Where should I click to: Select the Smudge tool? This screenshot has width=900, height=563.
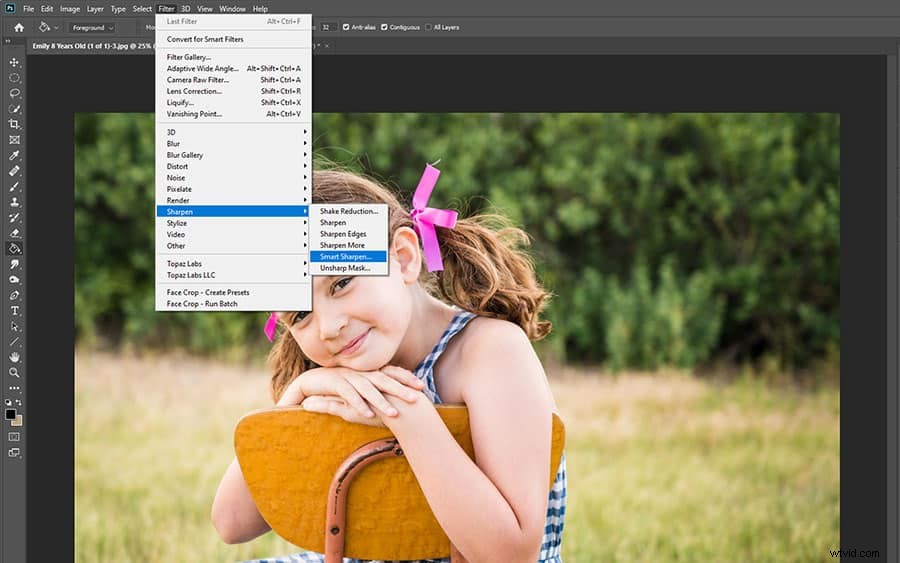14,264
